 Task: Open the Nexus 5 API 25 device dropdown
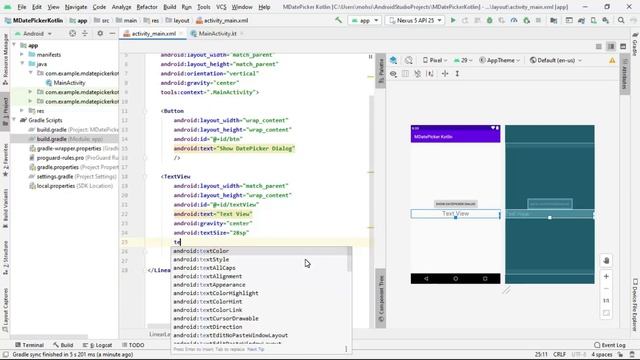[415, 20]
